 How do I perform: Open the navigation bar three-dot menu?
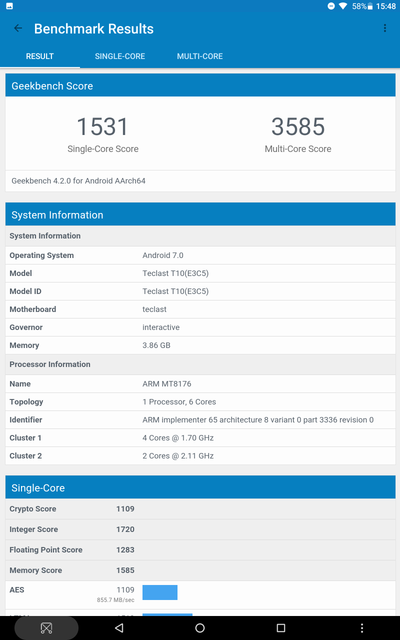(x=362, y=628)
